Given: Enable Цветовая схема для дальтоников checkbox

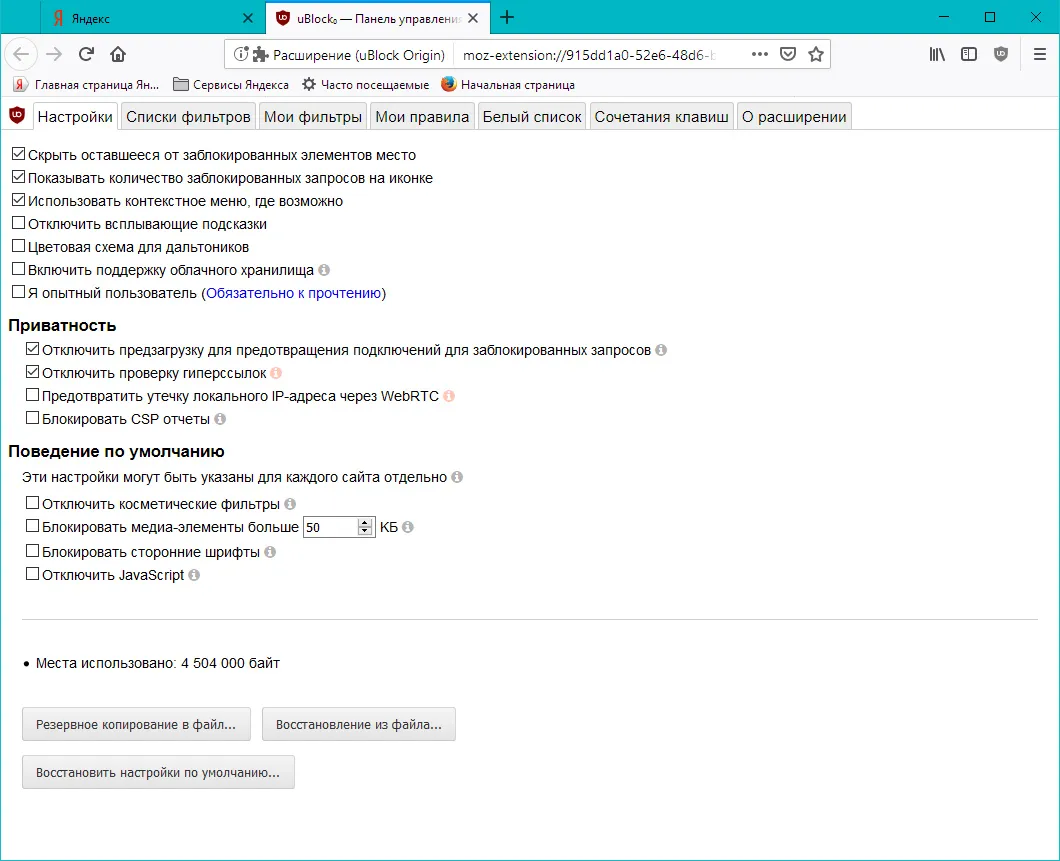Looking at the screenshot, I should pyautogui.click(x=18, y=246).
